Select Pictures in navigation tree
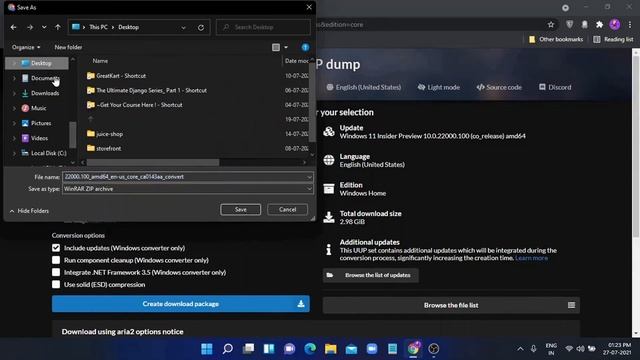640x360 pixels. pos(41,123)
